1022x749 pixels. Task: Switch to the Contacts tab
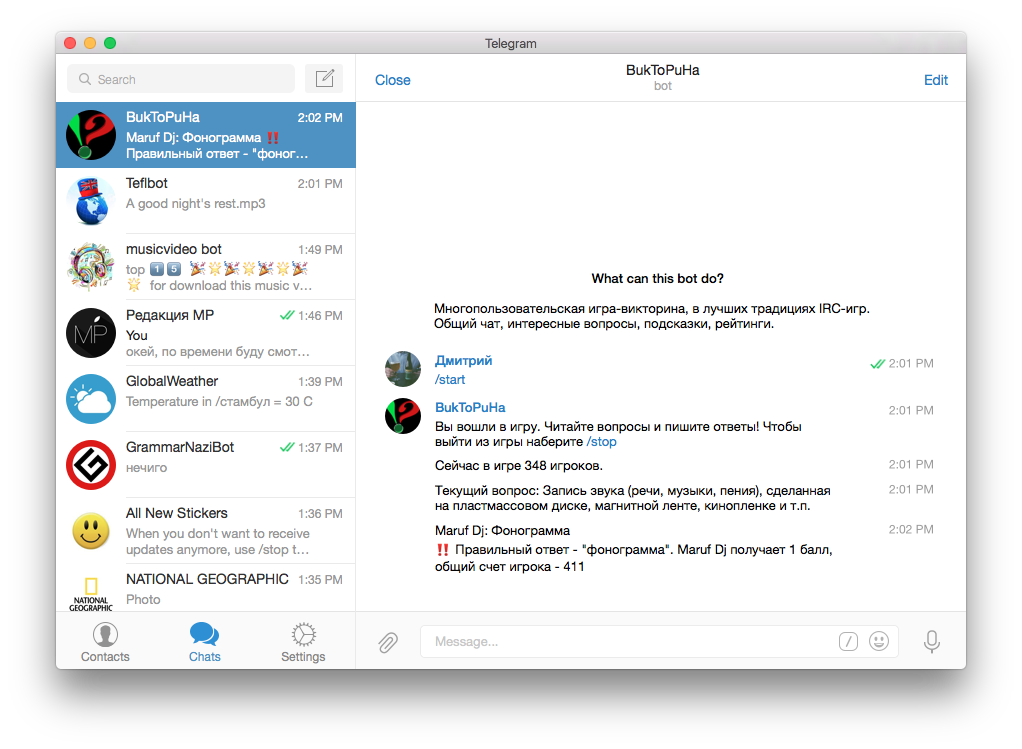(105, 642)
